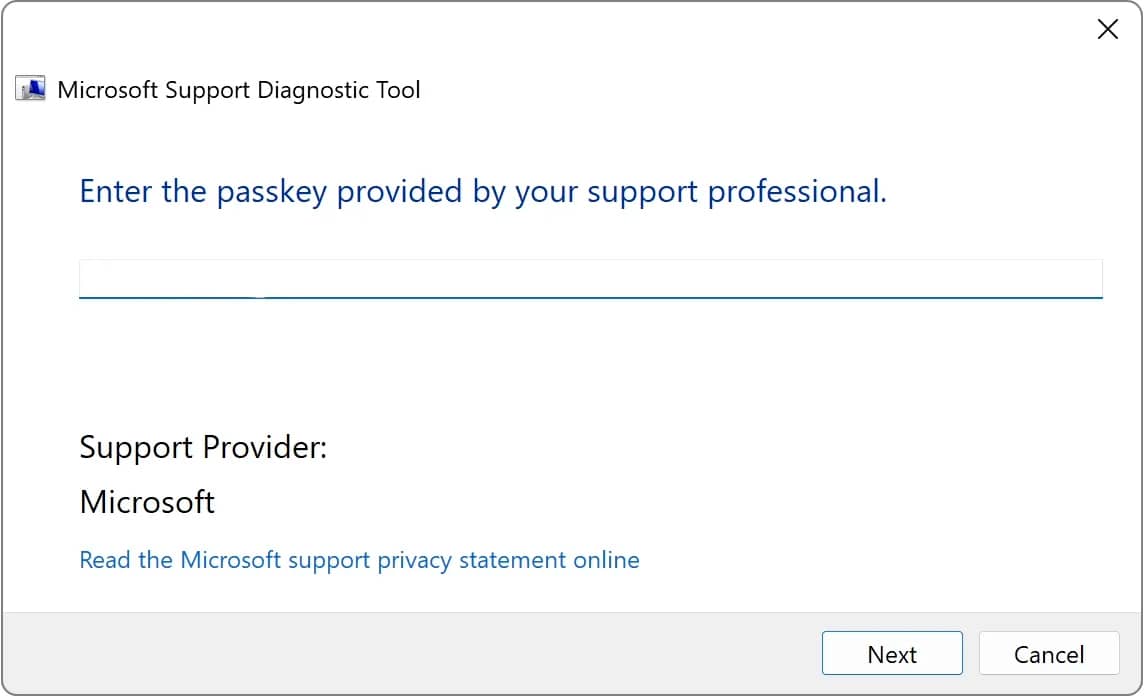This screenshot has height=696, width=1144.
Task: Click the "Microsoft Support Diagnostic Tool" title text
Action: point(239,90)
